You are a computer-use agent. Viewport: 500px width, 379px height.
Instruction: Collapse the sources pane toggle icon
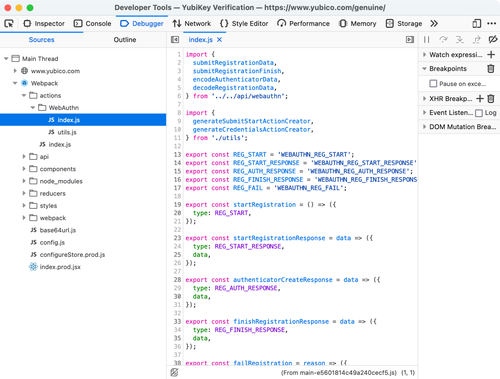point(175,40)
